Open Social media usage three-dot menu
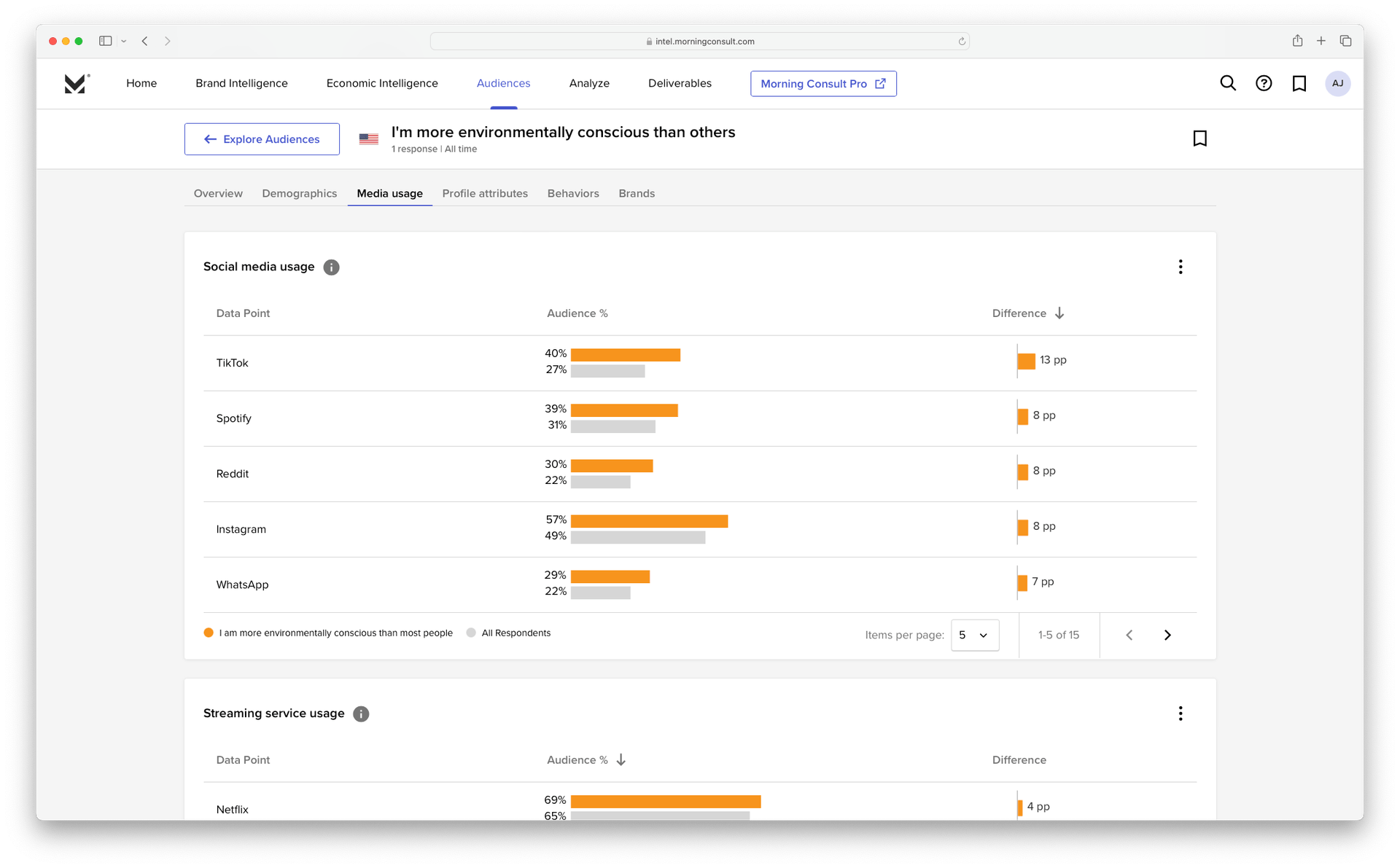This screenshot has height=868, width=1400. coord(1181,267)
